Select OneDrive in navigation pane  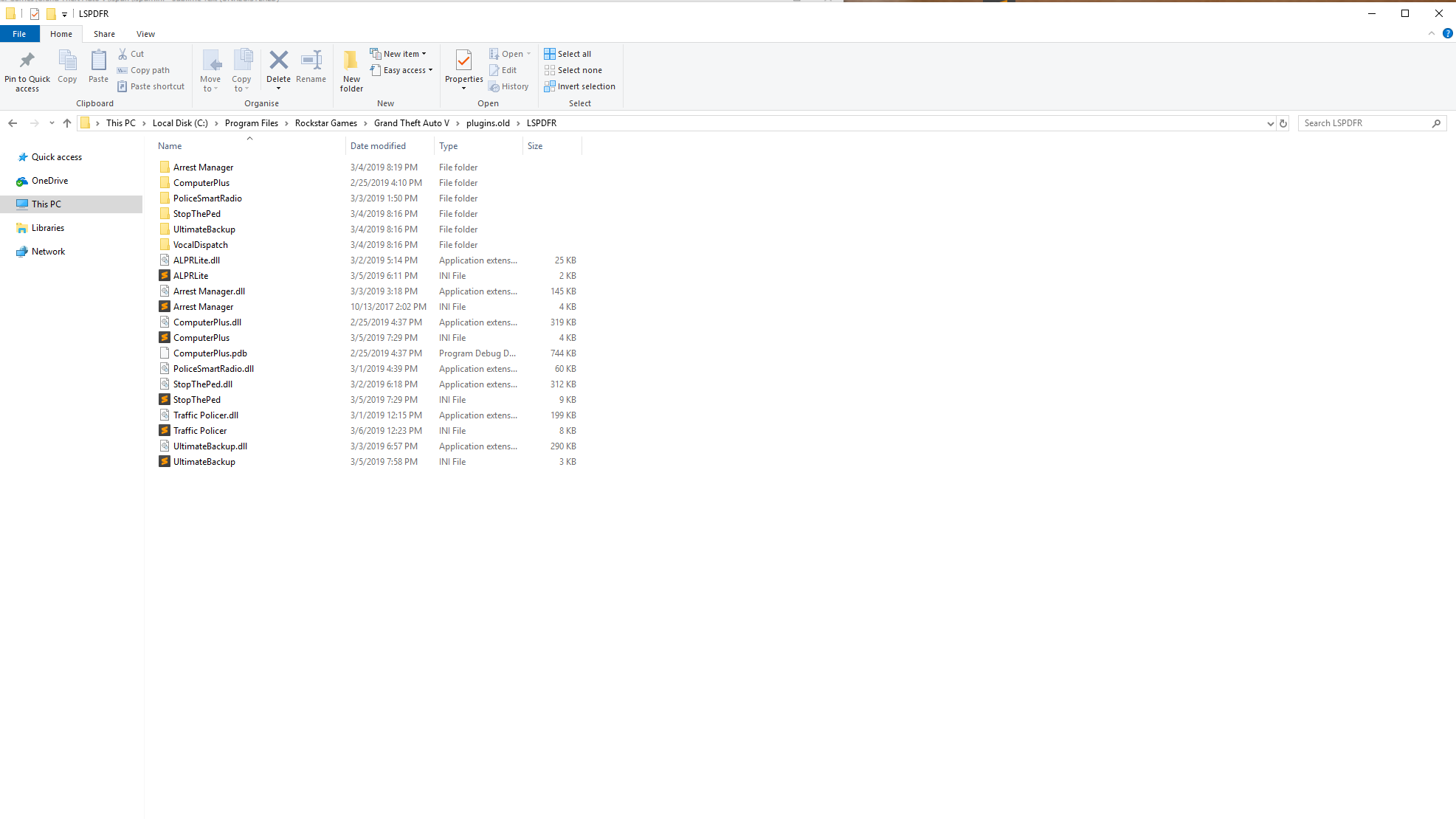tap(49, 181)
